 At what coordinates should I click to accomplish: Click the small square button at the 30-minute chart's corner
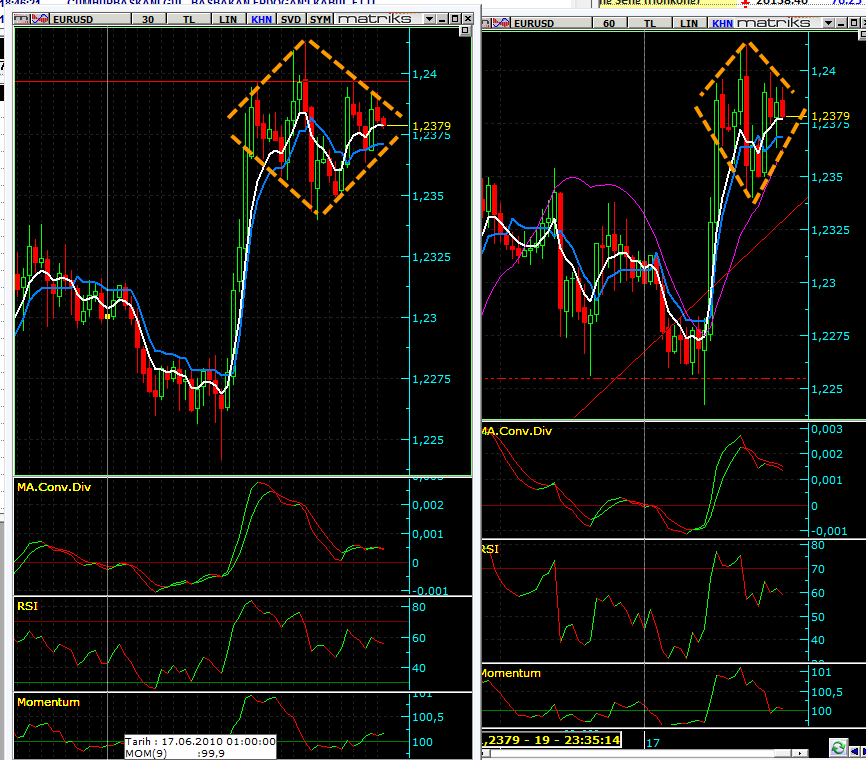pos(466,31)
